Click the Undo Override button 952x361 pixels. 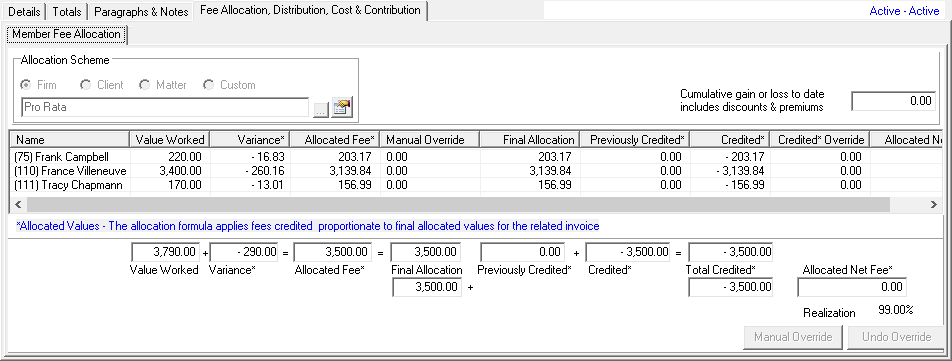click(x=897, y=337)
